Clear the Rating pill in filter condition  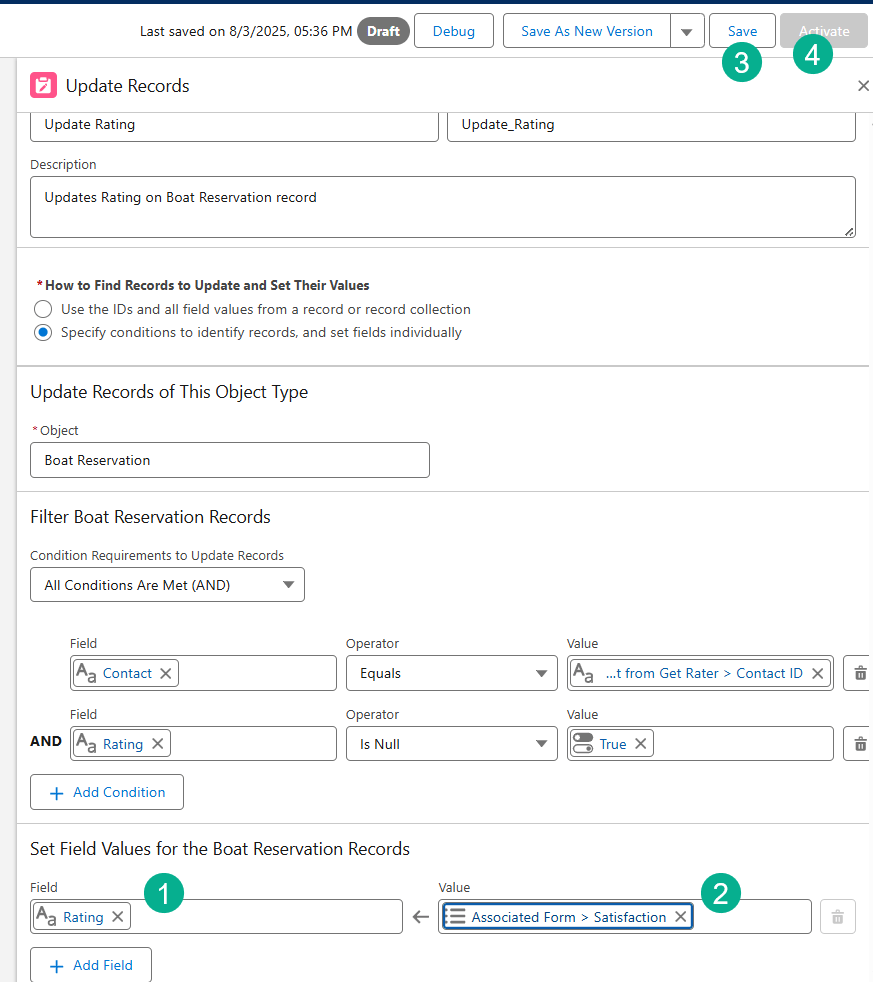pyautogui.click(x=157, y=744)
